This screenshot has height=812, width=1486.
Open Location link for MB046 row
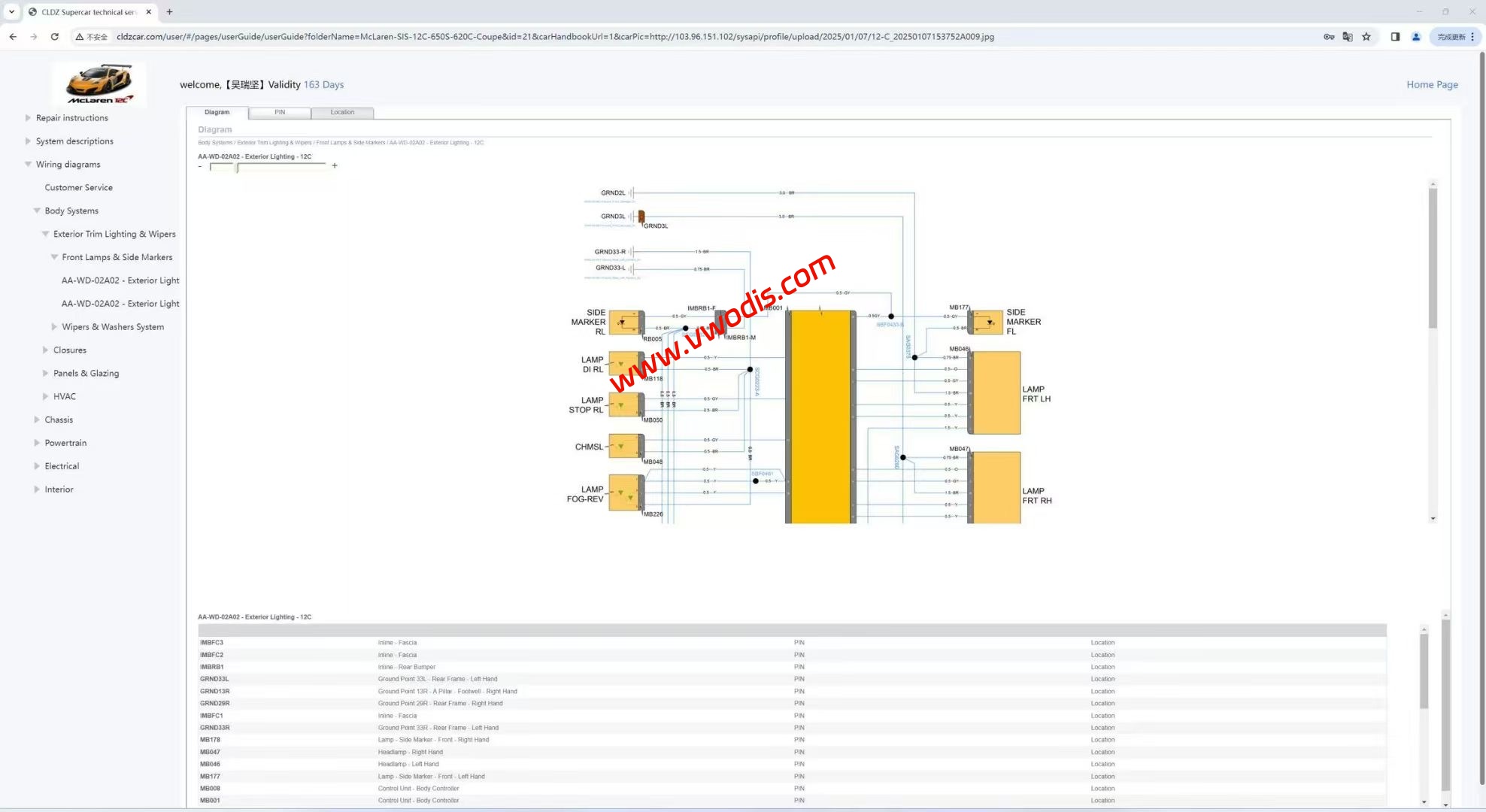[x=1102, y=764]
